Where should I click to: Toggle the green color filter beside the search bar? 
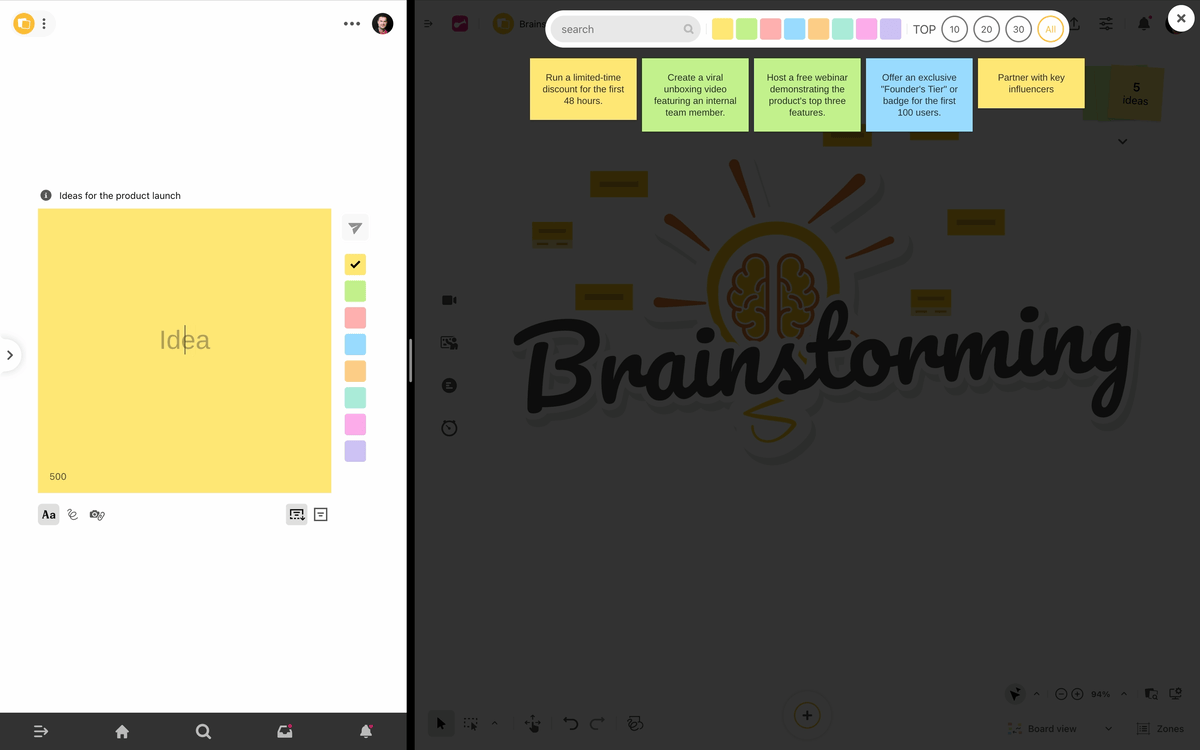pos(746,28)
